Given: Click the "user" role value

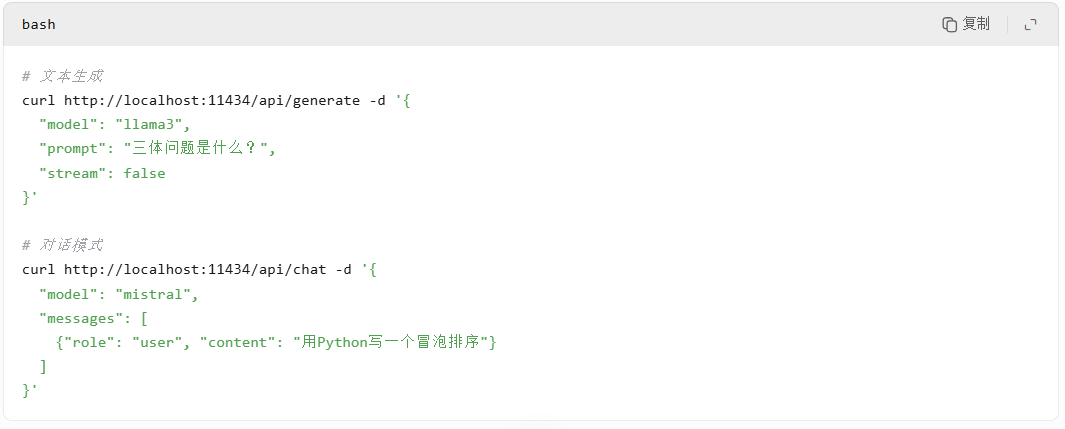Looking at the screenshot, I should (x=158, y=343).
